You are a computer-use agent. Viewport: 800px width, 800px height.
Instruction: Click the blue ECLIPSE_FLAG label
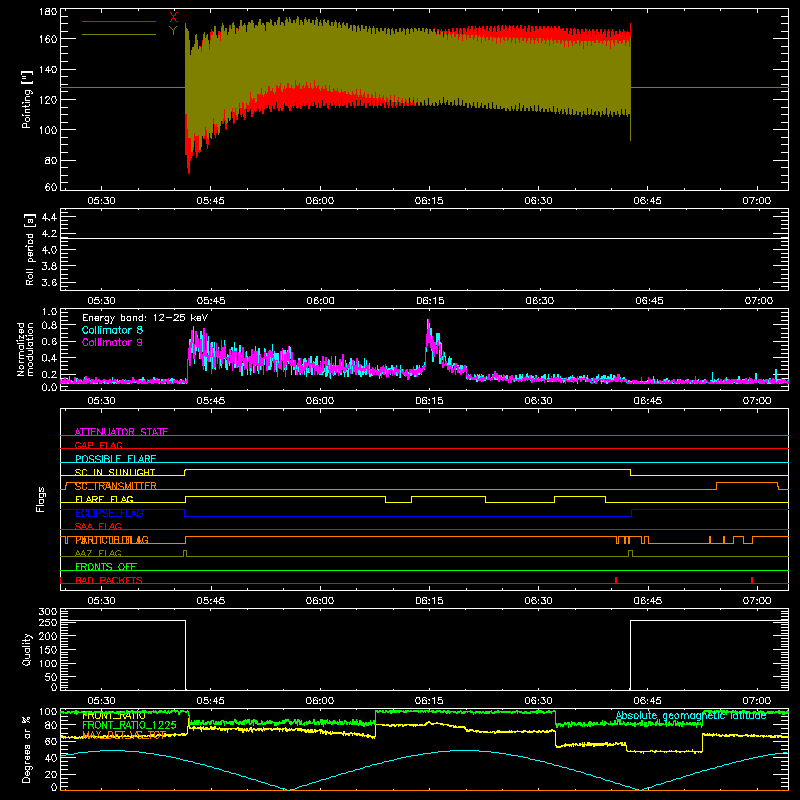click(109, 513)
